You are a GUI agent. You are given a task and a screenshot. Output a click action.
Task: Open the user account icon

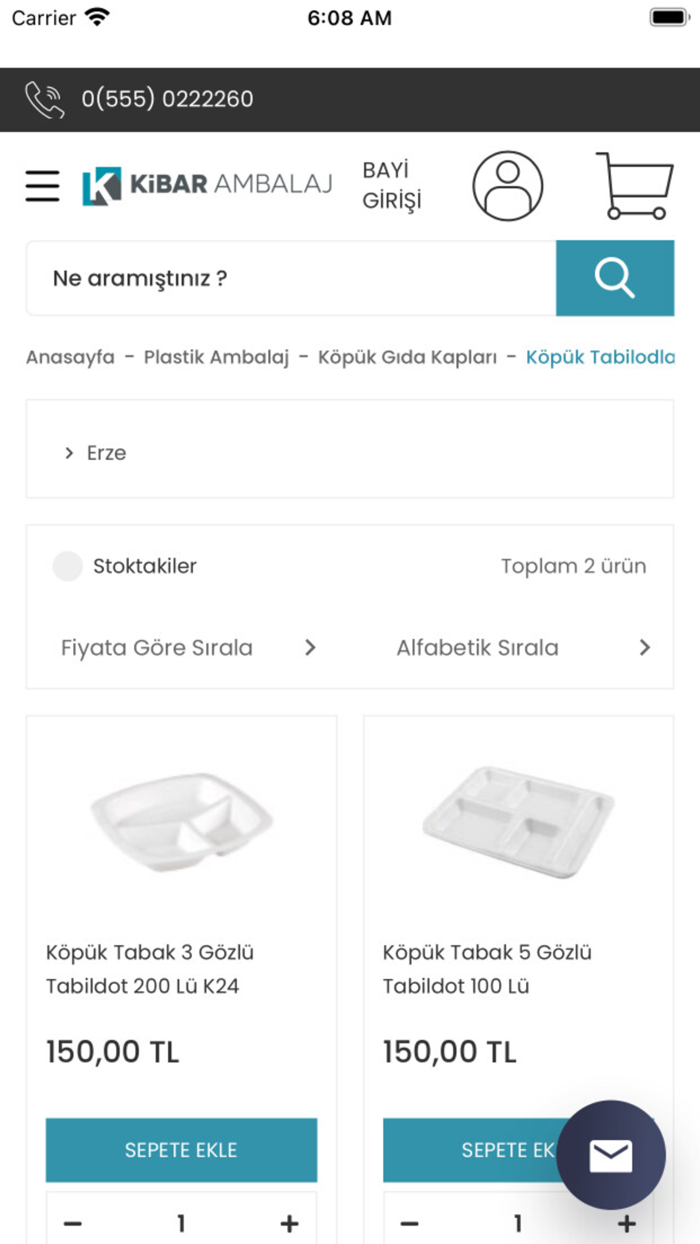point(507,186)
